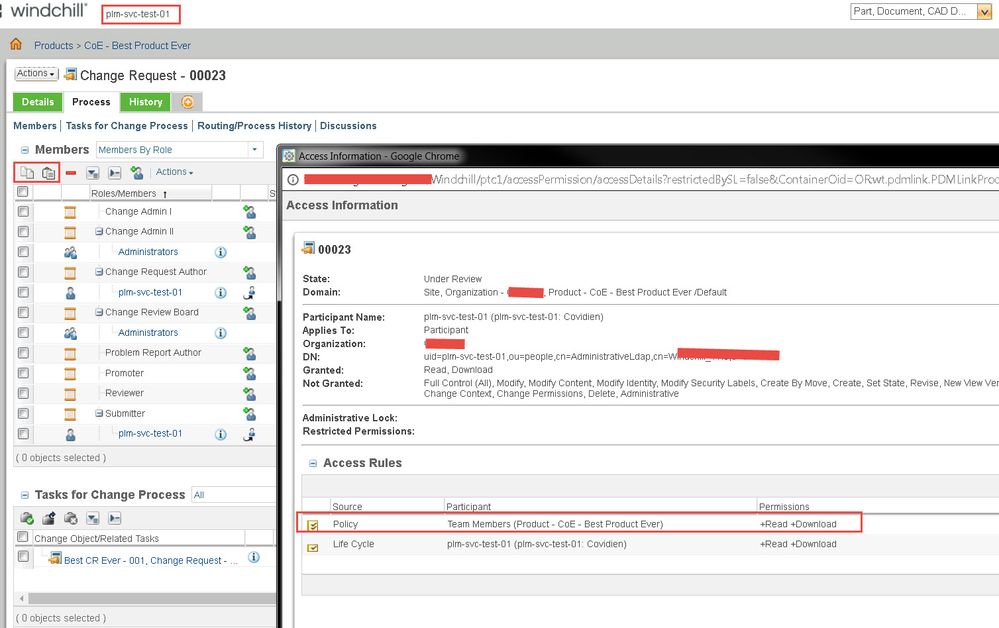Click add-participant icon in Change Admin I row
The image size is (999, 628).
tap(249, 212)
